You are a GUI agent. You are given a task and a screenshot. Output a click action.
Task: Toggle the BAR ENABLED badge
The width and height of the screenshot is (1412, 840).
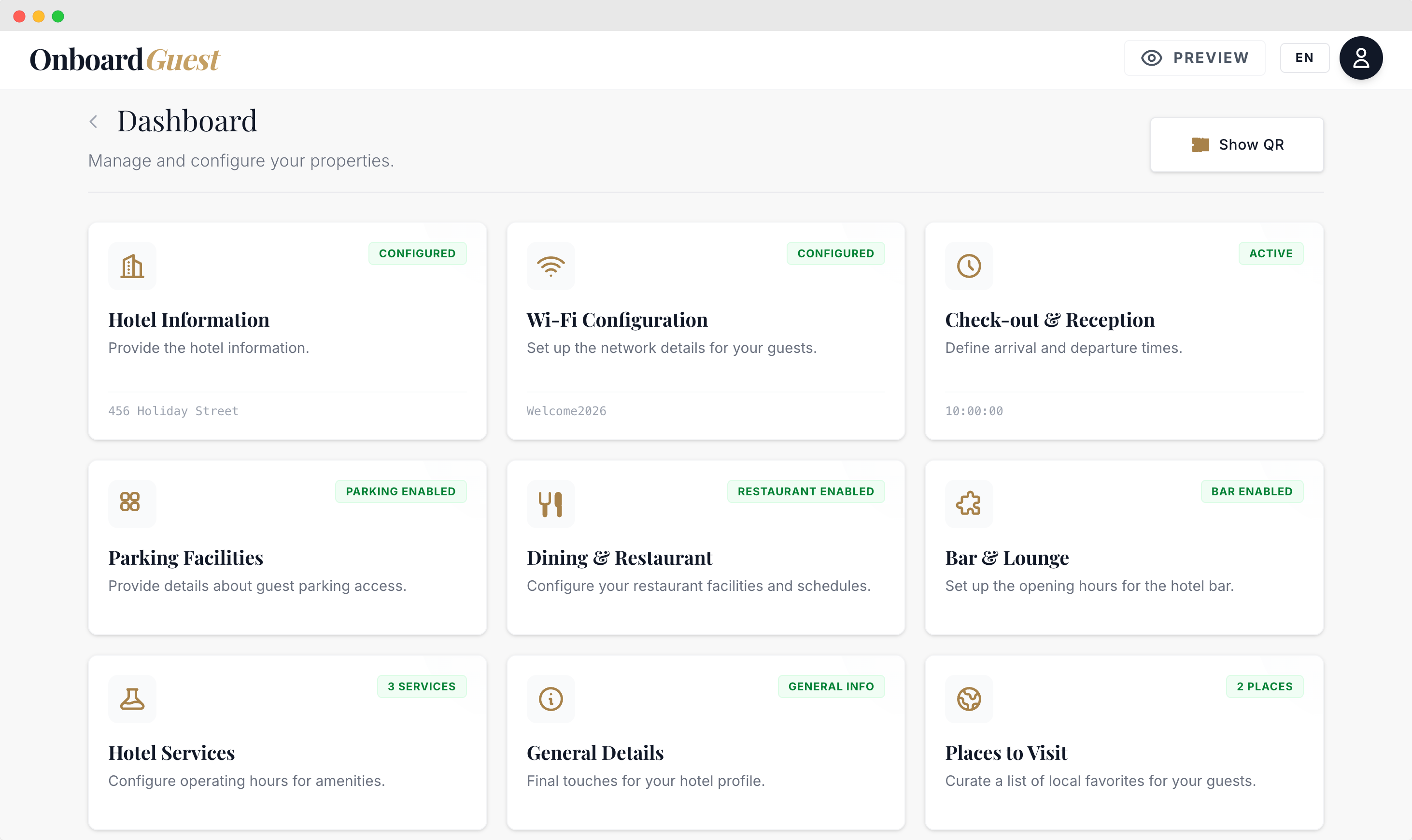coord(1251,491)
